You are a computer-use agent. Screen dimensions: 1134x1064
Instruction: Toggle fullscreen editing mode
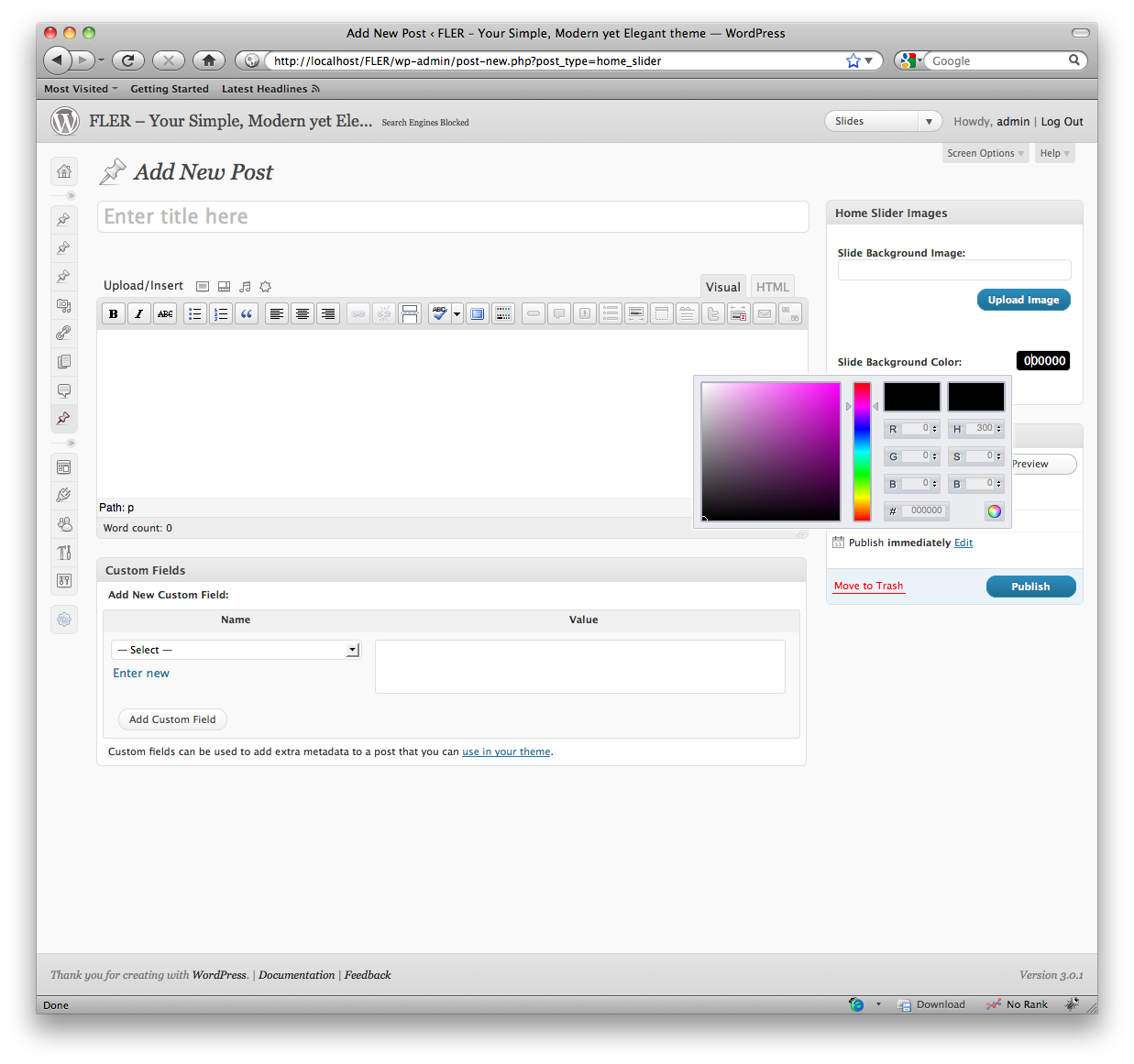[x=478, y=313]
